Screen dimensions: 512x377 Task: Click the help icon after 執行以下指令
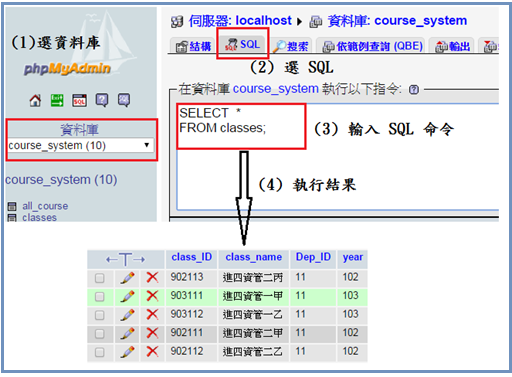click(414, 89)
